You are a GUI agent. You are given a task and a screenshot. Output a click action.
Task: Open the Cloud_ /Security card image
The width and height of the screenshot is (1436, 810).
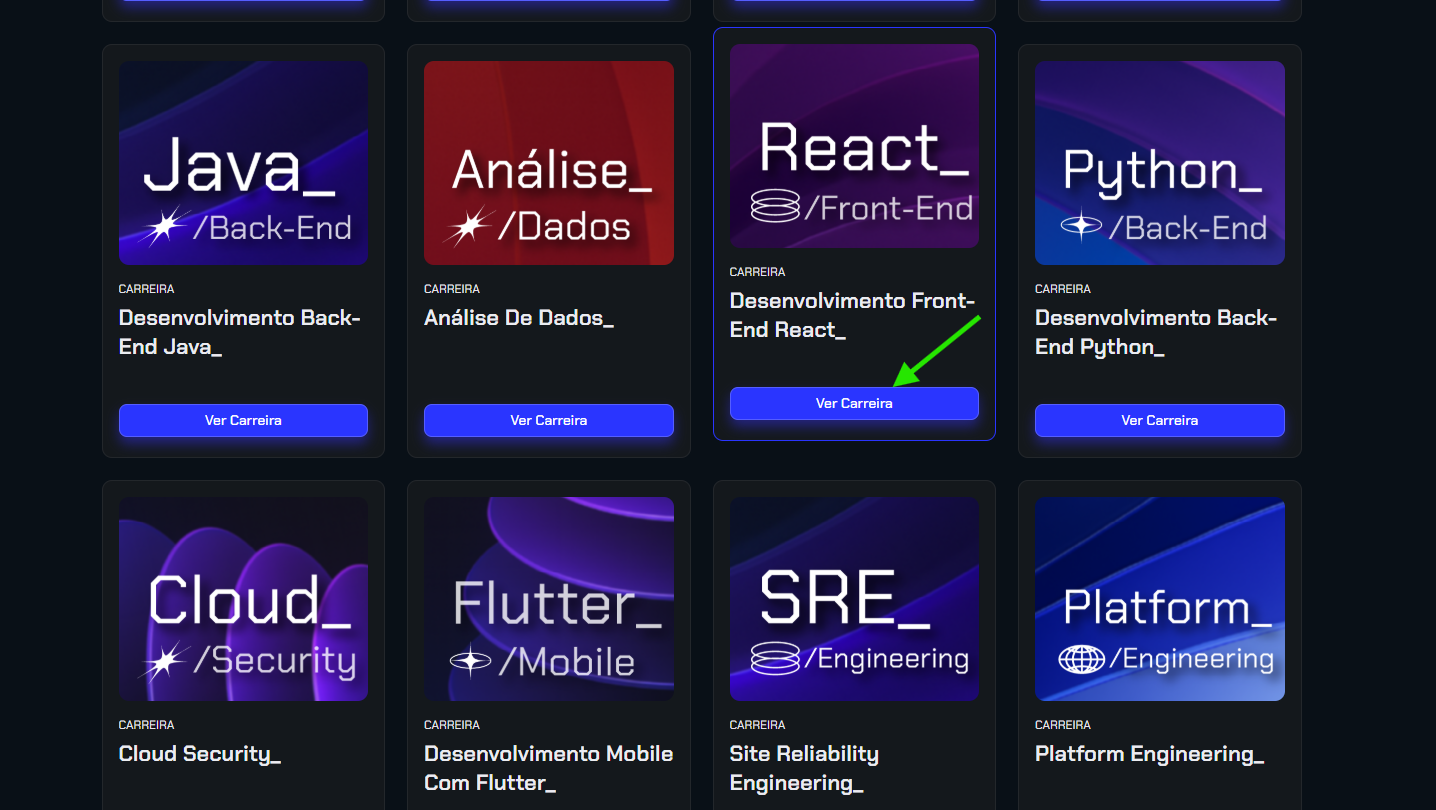click(x=243, y=599)
